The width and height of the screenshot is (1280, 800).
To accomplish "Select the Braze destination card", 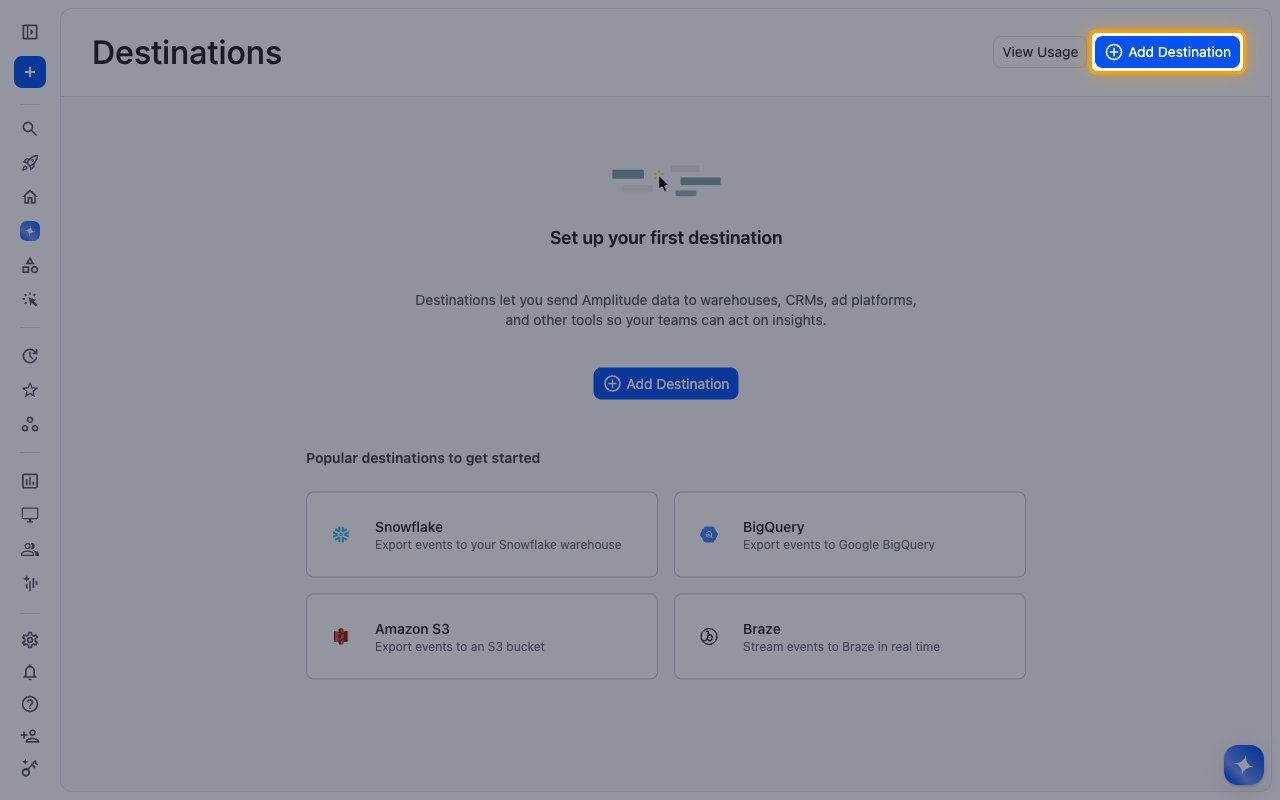I will [850, 636].
